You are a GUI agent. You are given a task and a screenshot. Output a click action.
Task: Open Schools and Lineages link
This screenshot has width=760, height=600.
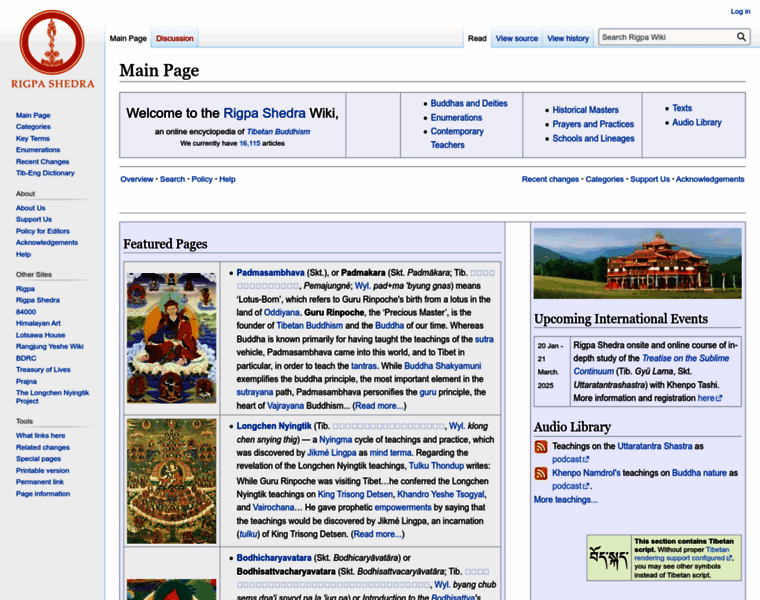coord(593,138)
